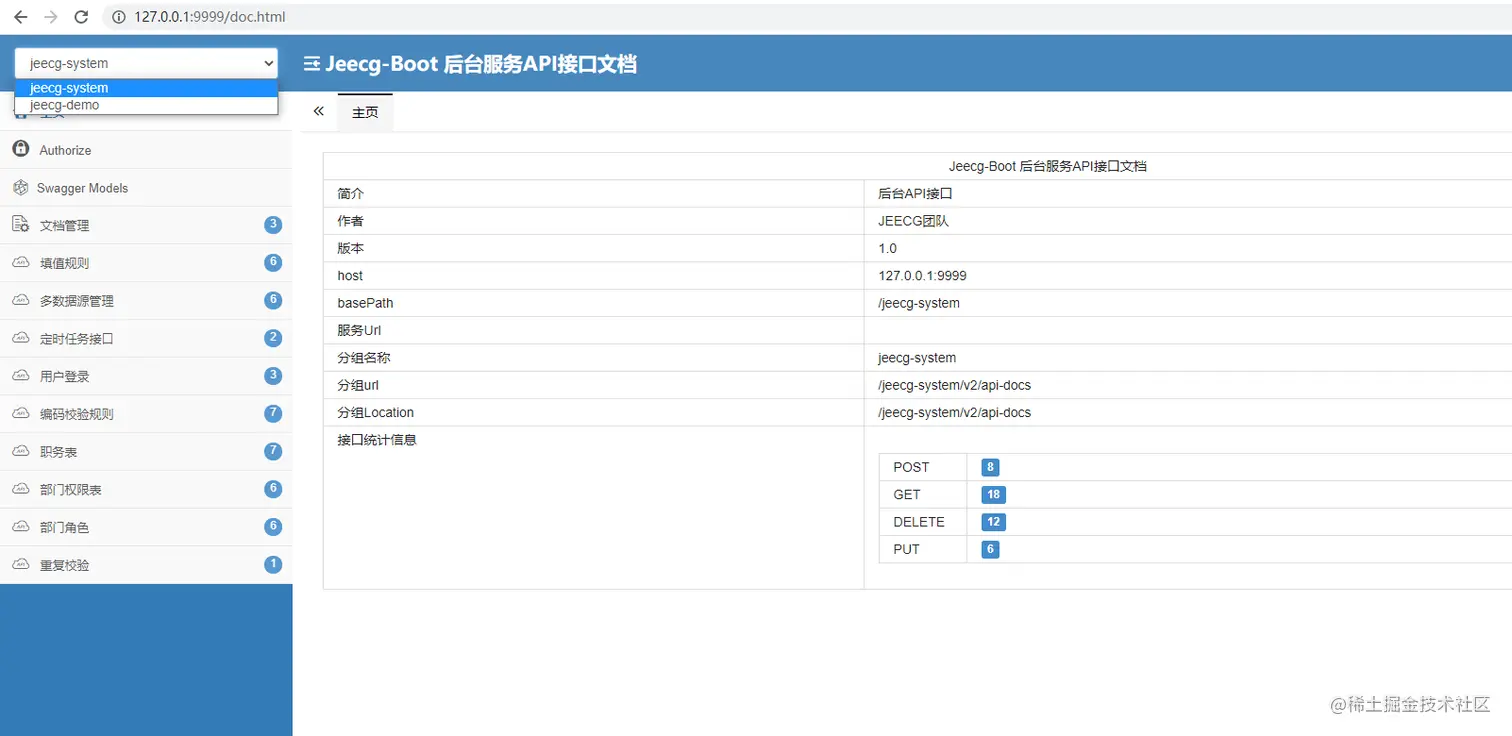The width and height of the screenshot is (1512, 736).
Task: Select jeecg-demo option in dropdown list
Action: pyautogui.click(x=146, y=105)
